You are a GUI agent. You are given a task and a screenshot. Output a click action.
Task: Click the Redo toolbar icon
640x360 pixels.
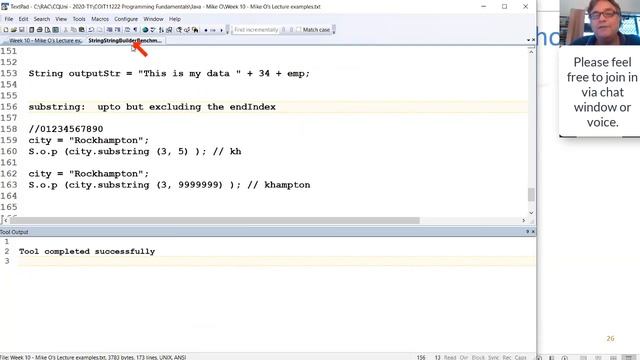[100, 30]
